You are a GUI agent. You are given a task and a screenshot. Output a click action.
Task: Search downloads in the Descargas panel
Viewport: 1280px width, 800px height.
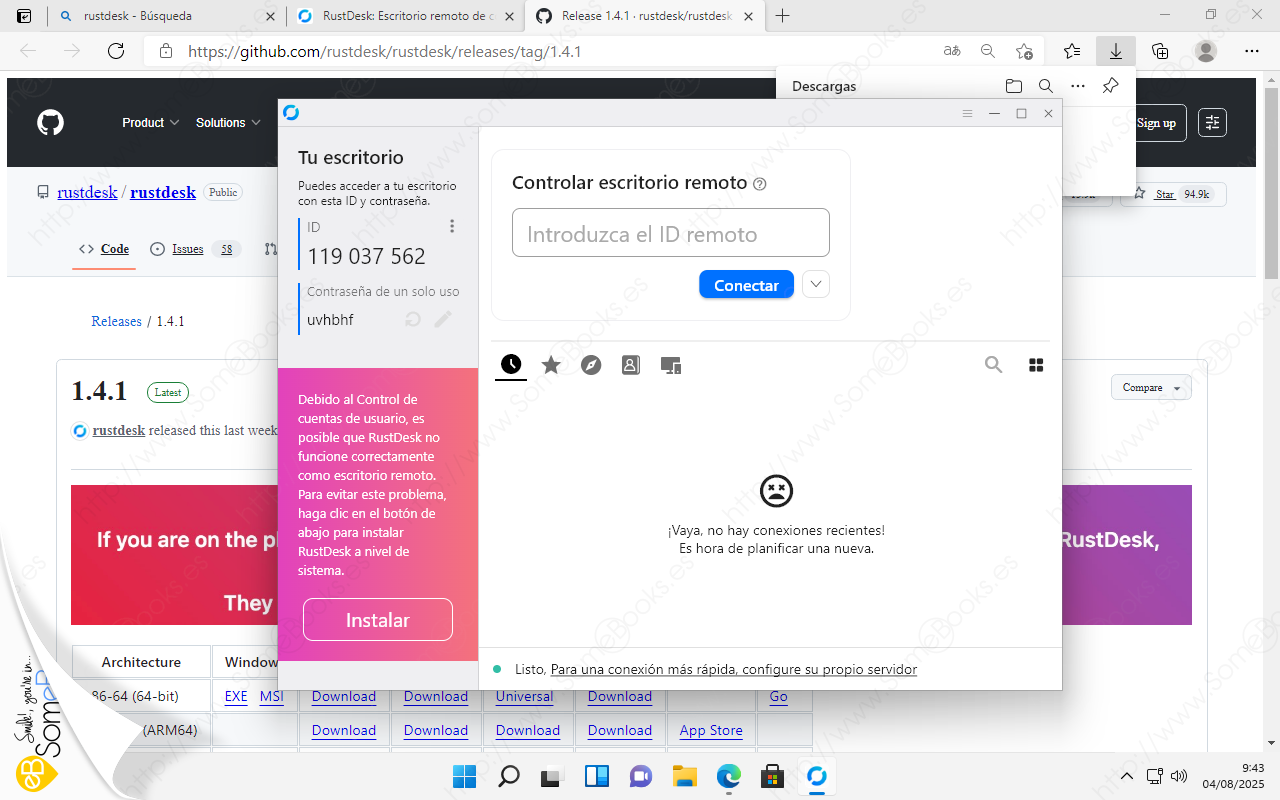coord(1045,86)
